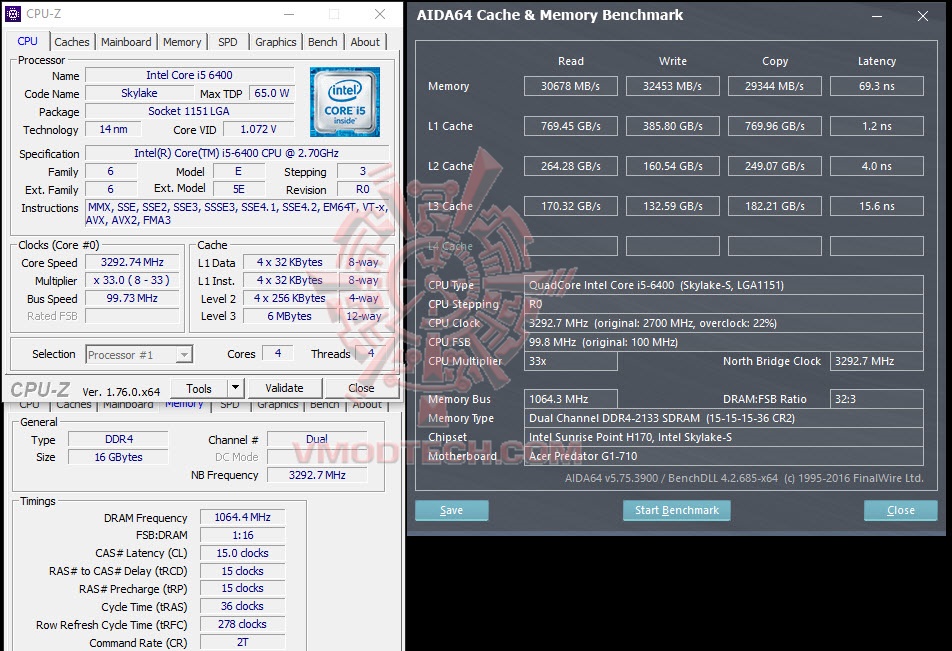Close AIDA64 window with the X icon
Viewport: 952px width, 651px height.
pyautogui.click(x=923, y=16)
